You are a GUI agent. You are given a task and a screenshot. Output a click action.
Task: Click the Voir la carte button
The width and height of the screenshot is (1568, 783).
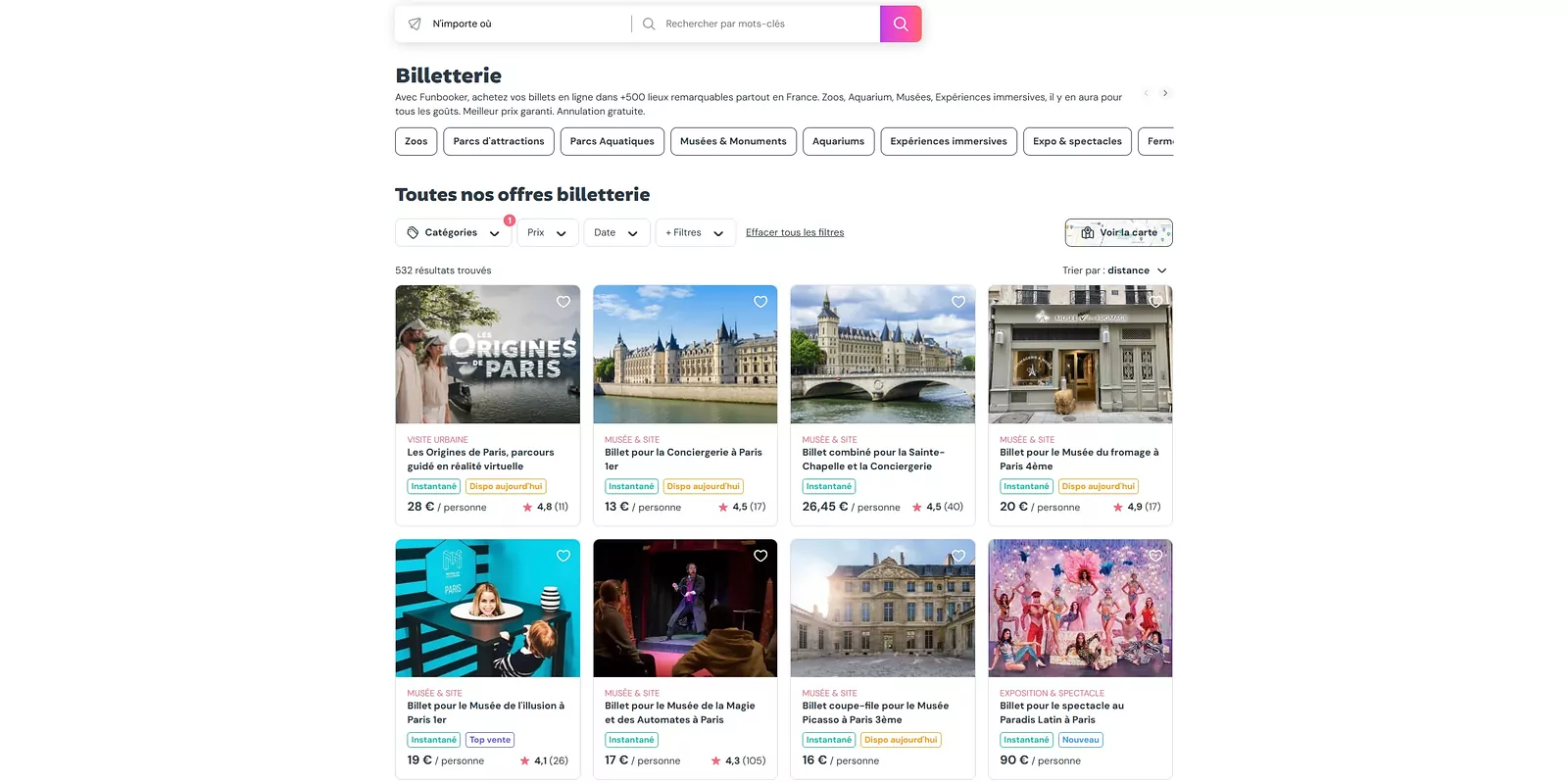(1119, 232)
